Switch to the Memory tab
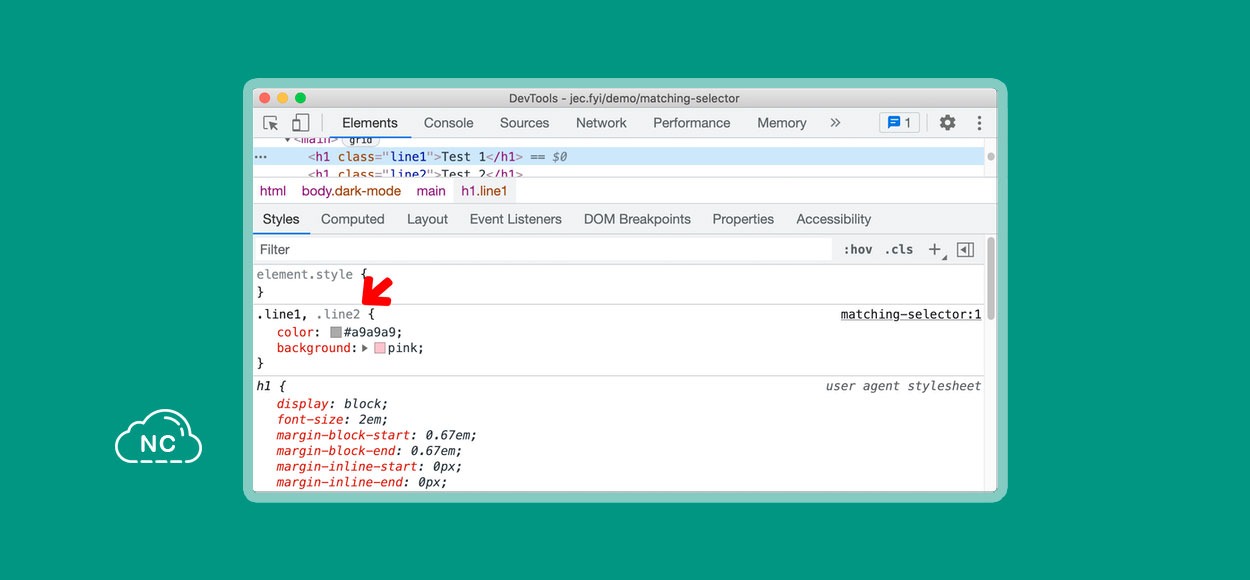This screenshot has width=1250, height=580. (x=782, y=123)
